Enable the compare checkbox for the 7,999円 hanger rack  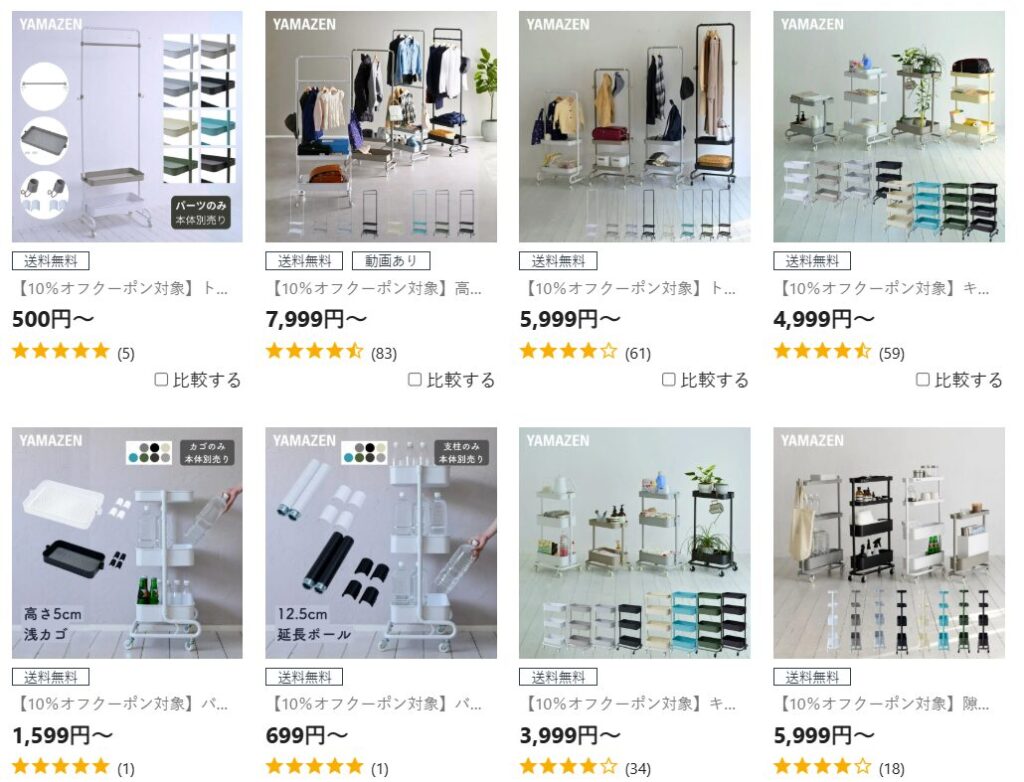tap(415, 380)
